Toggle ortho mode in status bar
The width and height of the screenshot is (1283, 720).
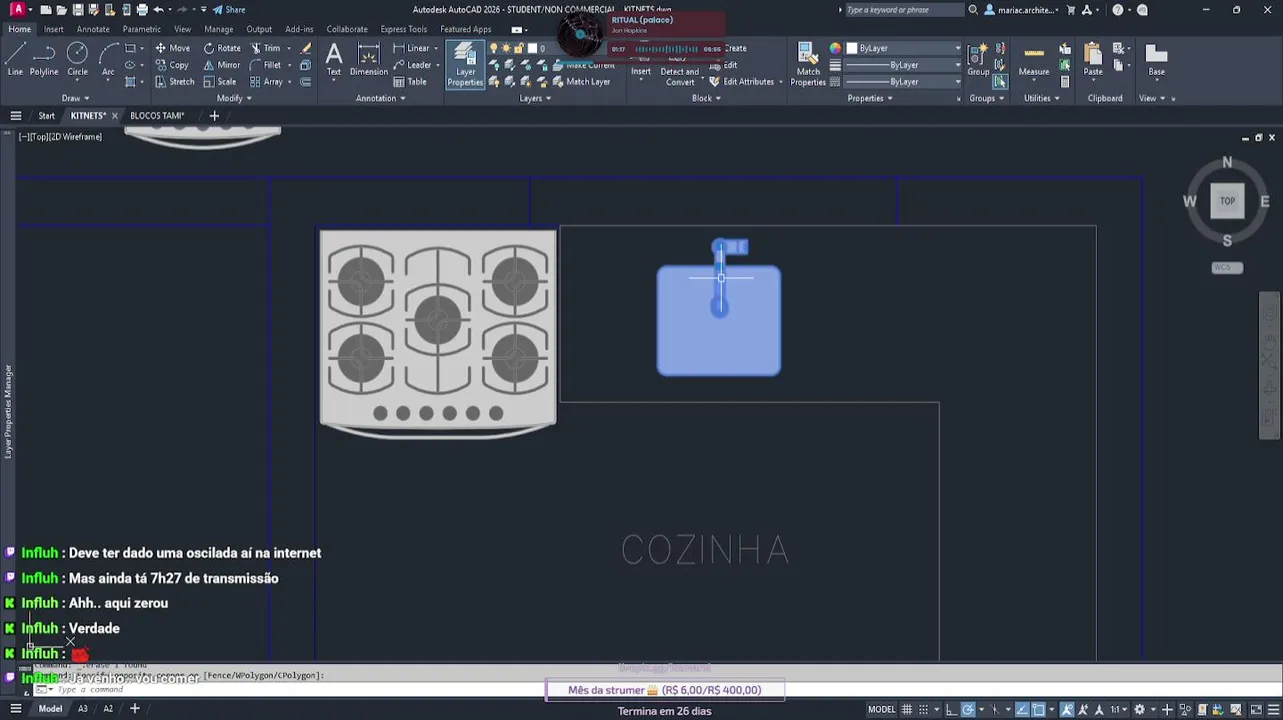(950, 709)
